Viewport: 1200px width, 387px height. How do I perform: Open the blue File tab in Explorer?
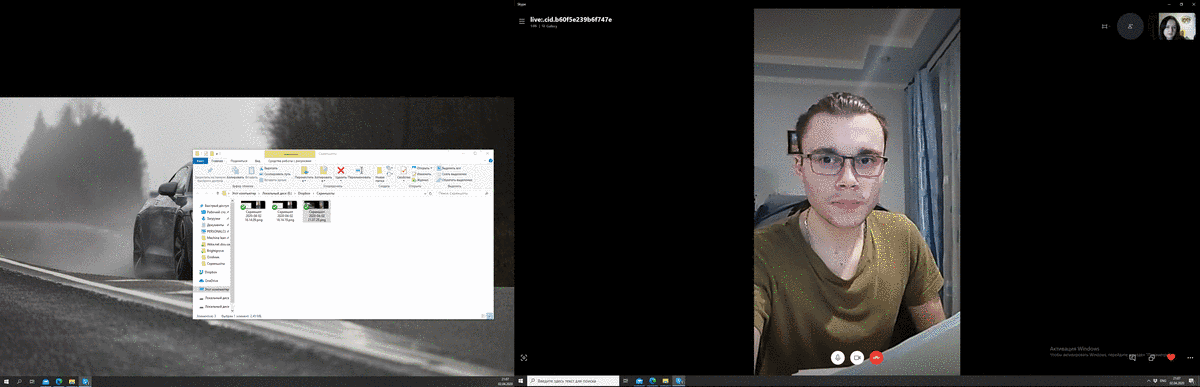pos(201,160)
